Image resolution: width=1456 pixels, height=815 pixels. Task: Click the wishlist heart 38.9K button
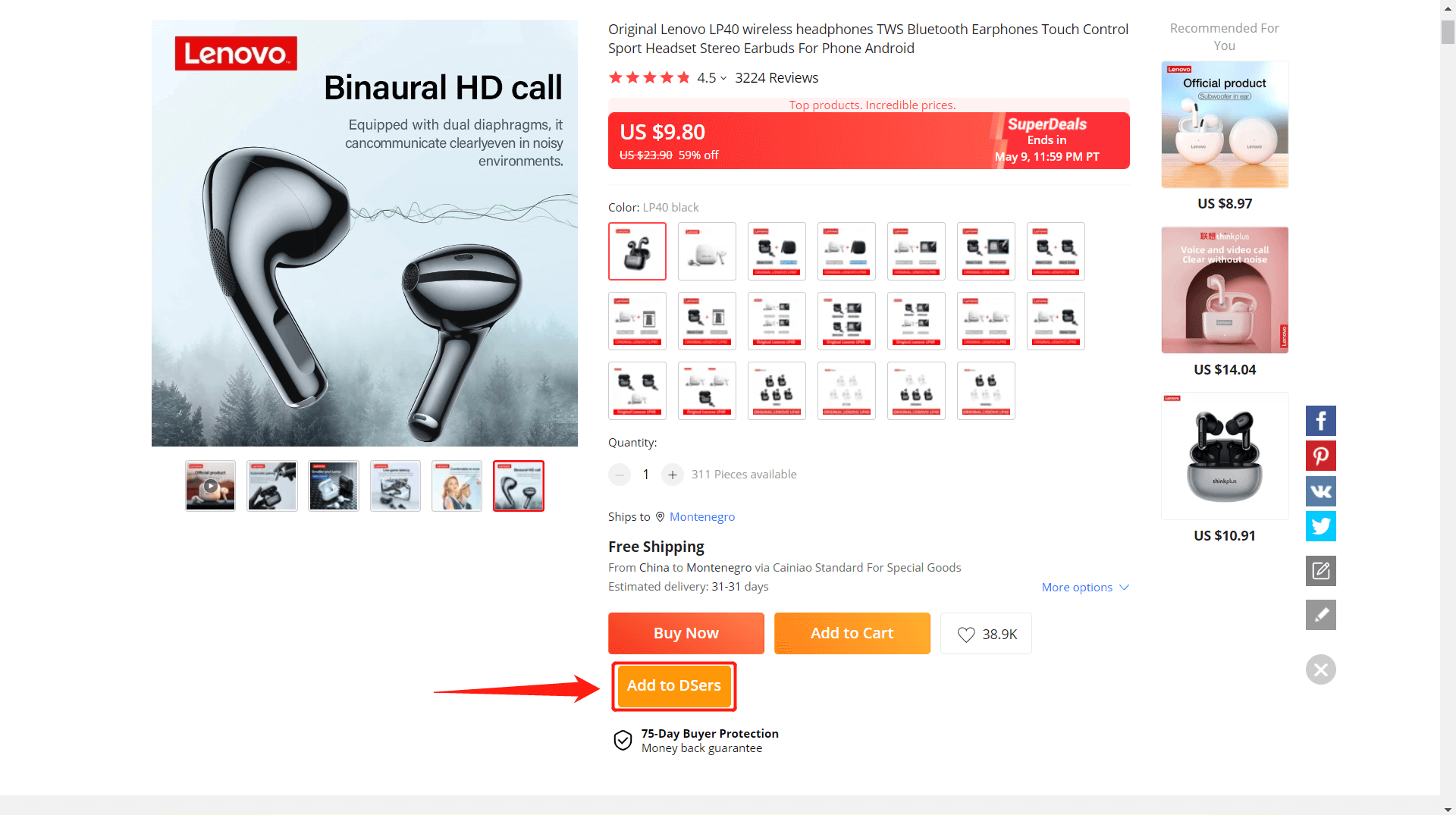click(986, 634)
